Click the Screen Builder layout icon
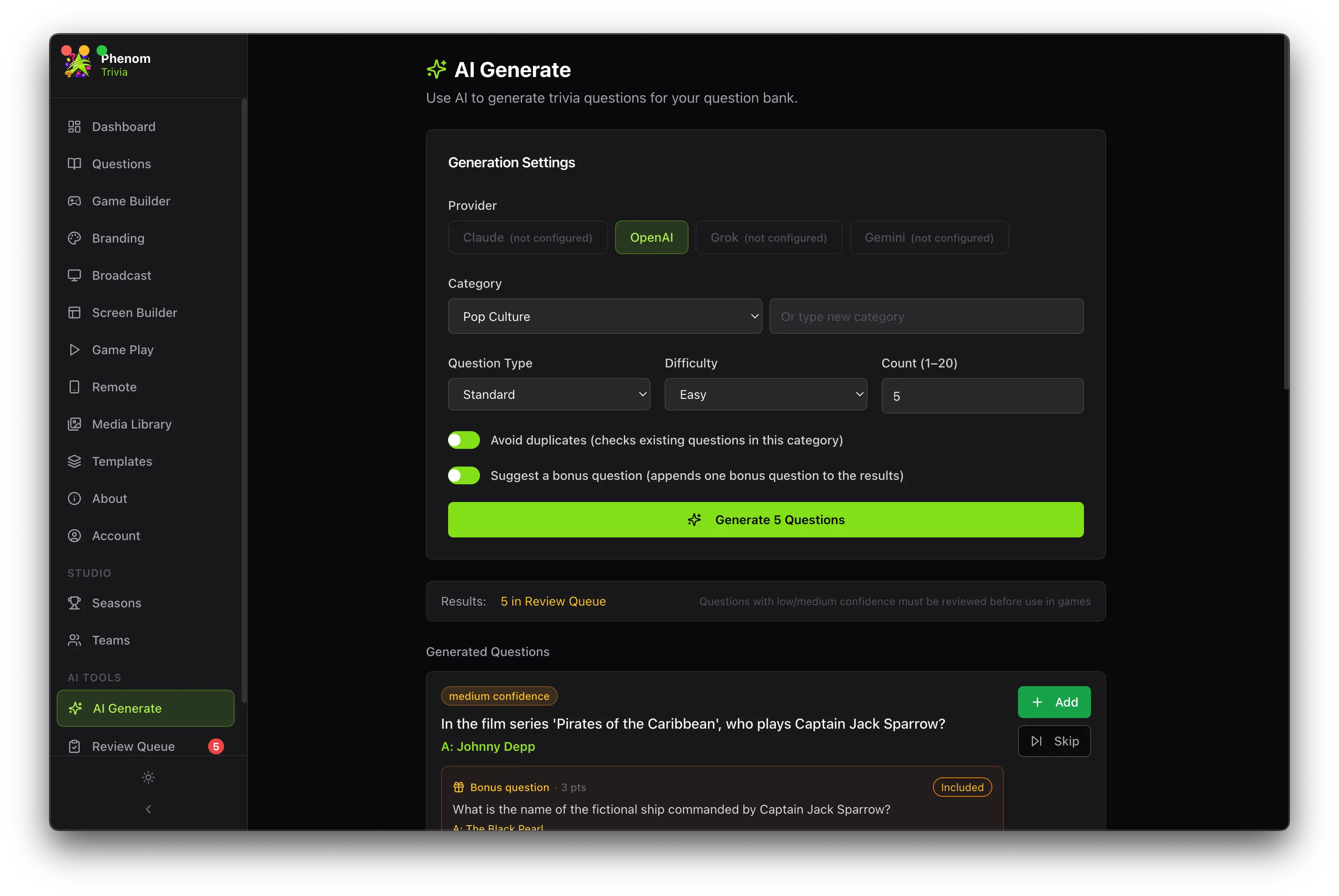This screenshot has width=1339, height=896. (74, 312)
